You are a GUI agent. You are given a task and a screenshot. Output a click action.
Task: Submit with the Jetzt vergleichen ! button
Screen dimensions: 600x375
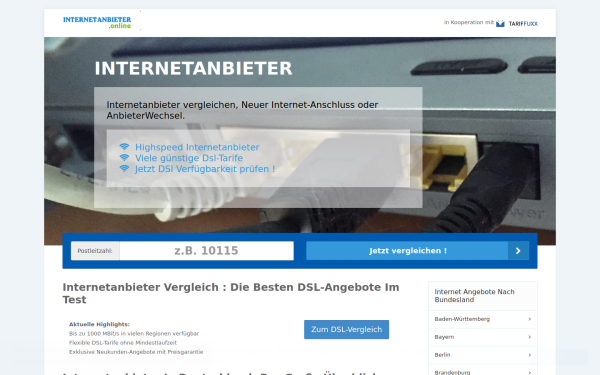417,251
